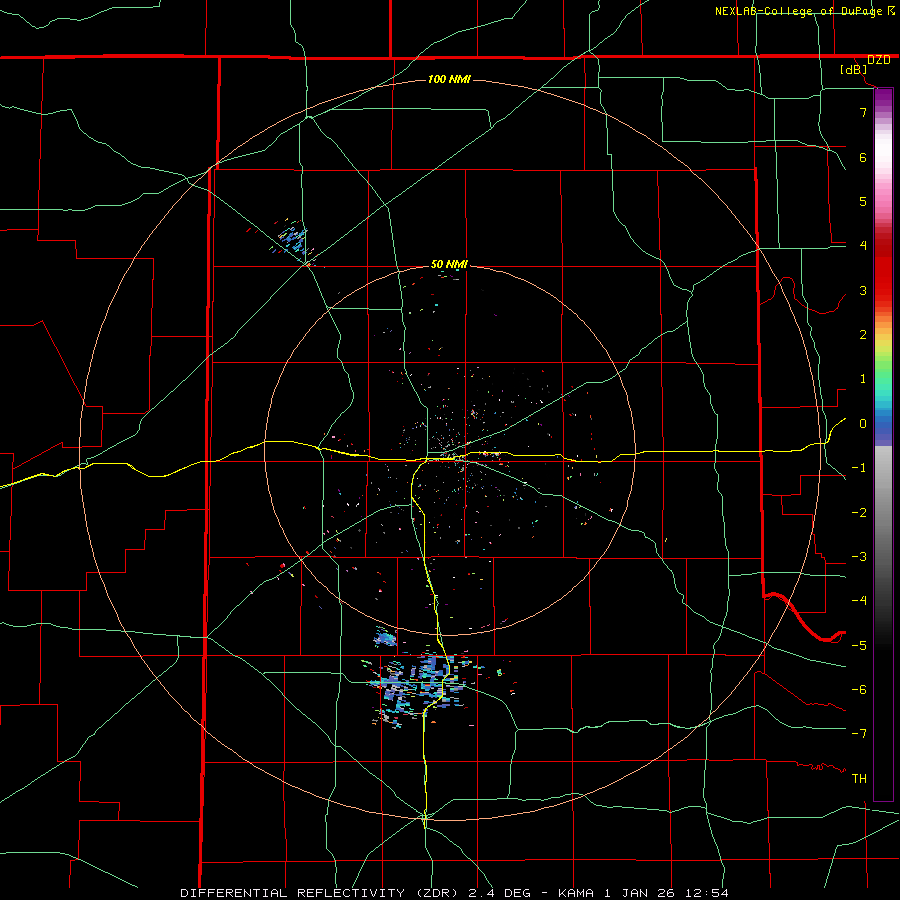Click the 50 NMI range ring label
The image size is (900, 900).
pos(449,264)
